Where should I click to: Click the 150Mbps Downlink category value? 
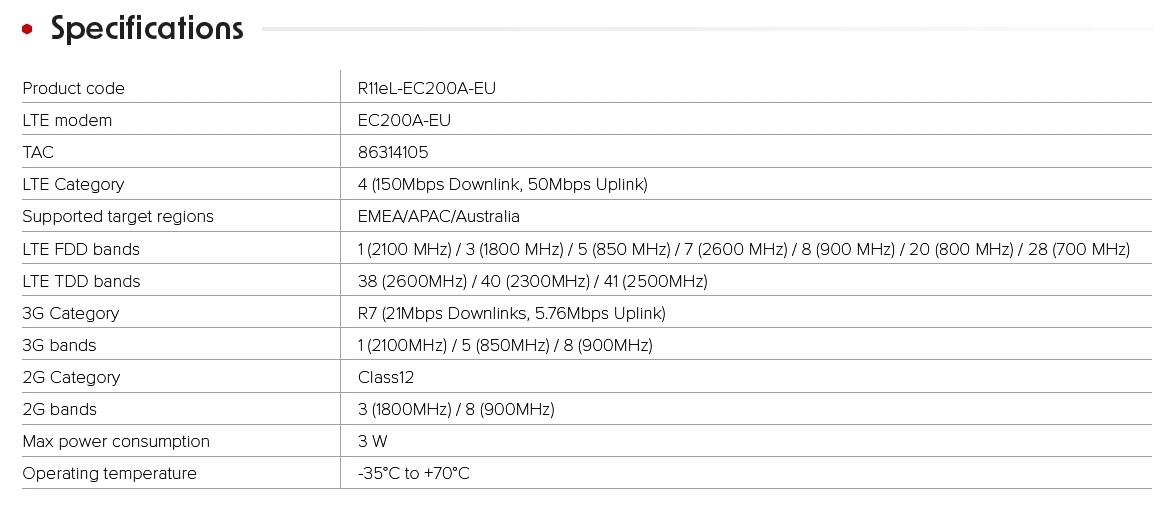pyautogui.click(x=502, y=184)
